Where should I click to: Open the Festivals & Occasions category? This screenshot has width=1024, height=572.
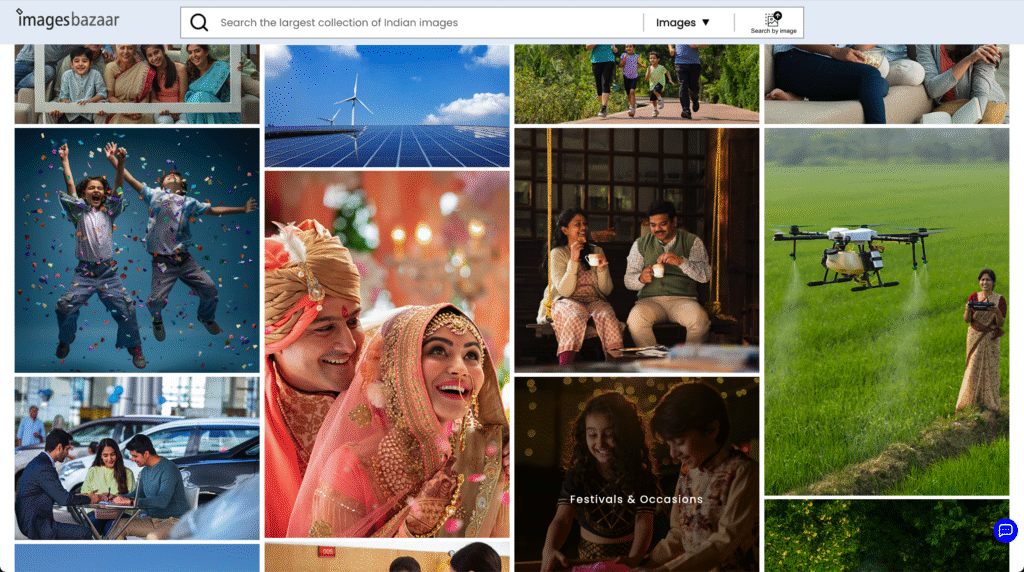click(637, 474)
